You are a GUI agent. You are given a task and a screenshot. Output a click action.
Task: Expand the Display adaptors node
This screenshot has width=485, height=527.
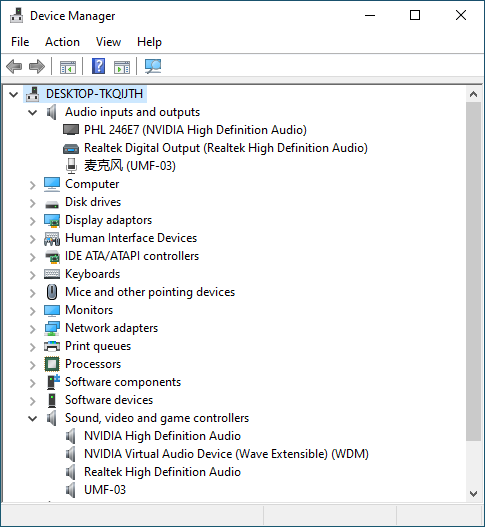33,221
